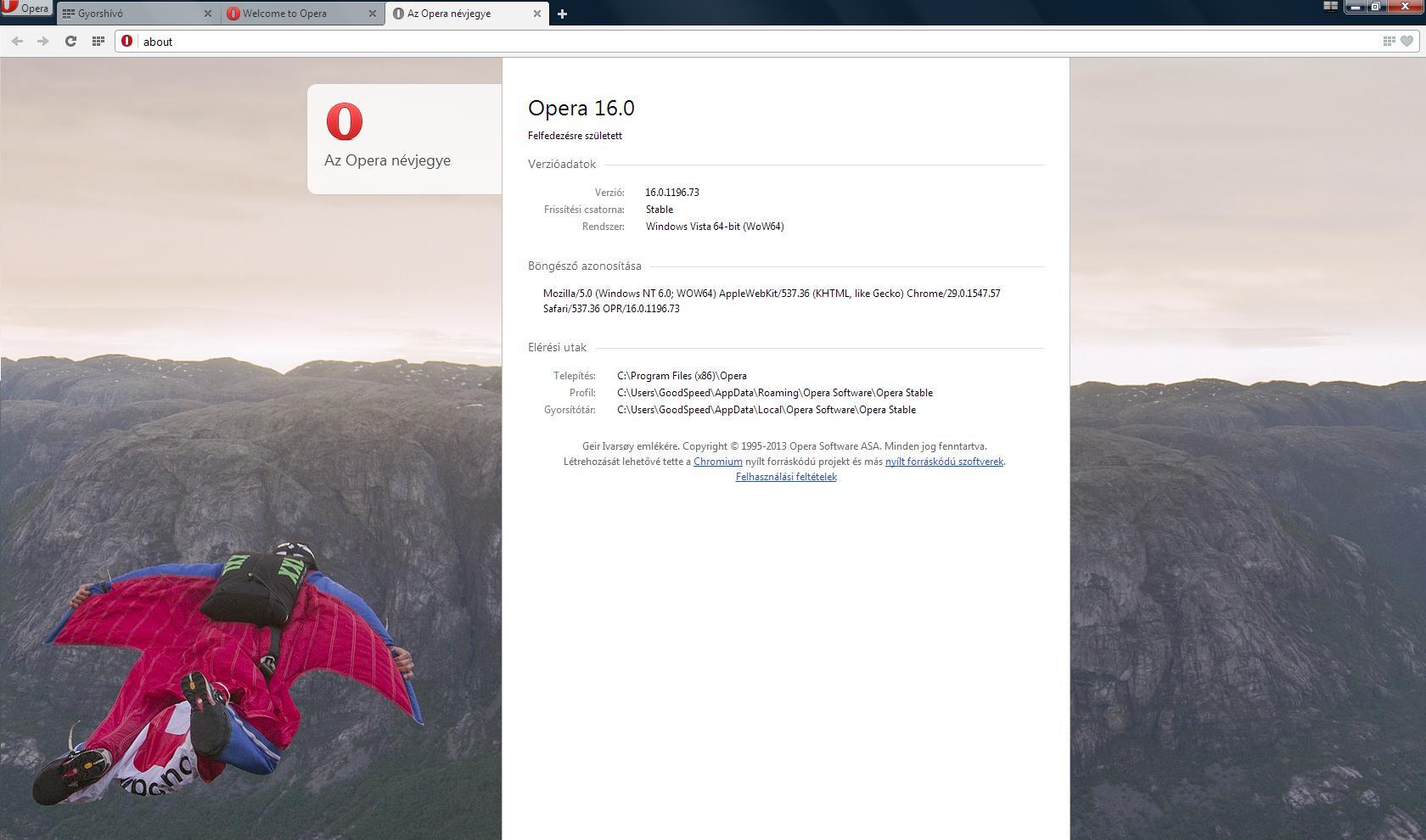Click the 'Telepítés:' label

coord(575,376)
